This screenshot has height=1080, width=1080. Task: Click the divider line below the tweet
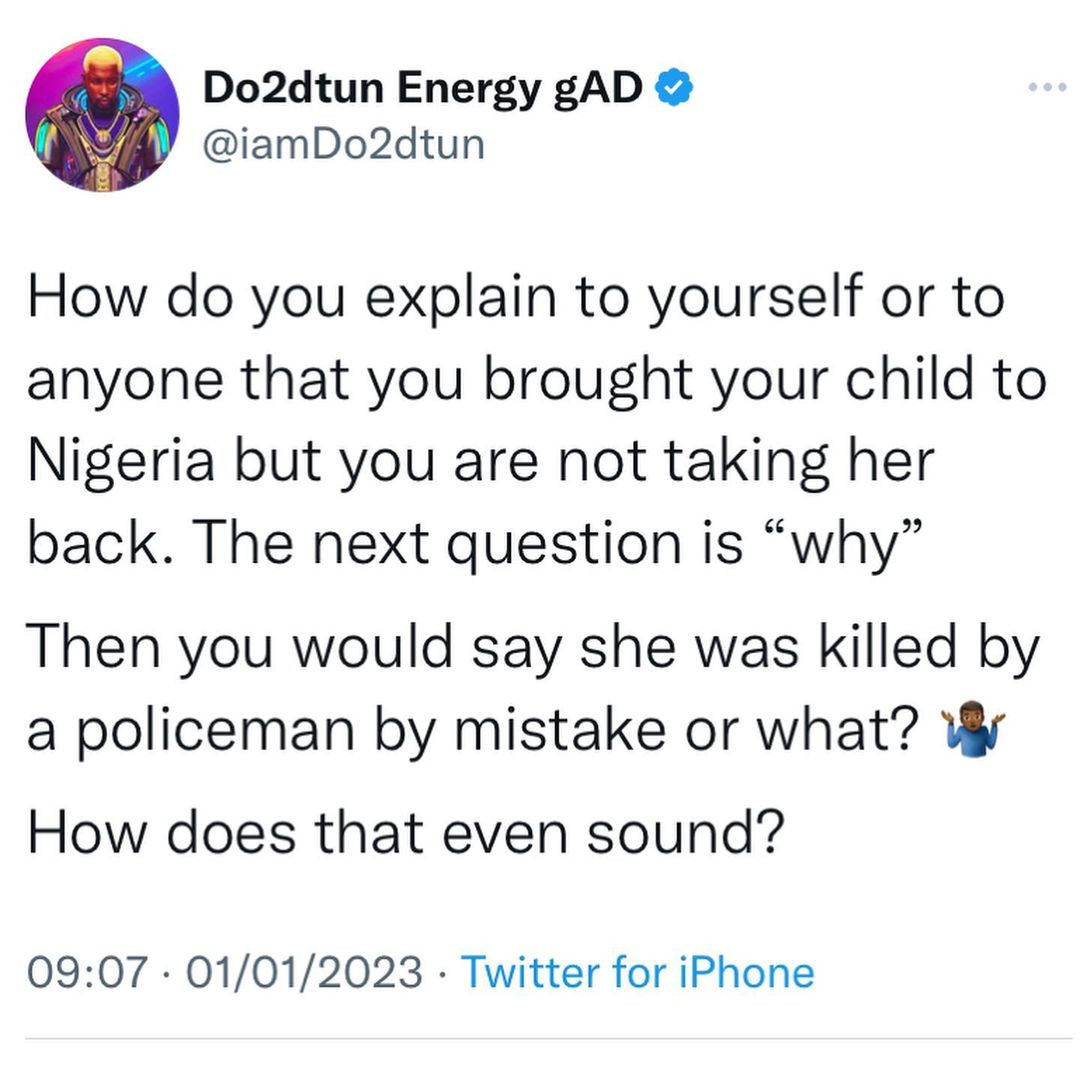point(540,1038)
